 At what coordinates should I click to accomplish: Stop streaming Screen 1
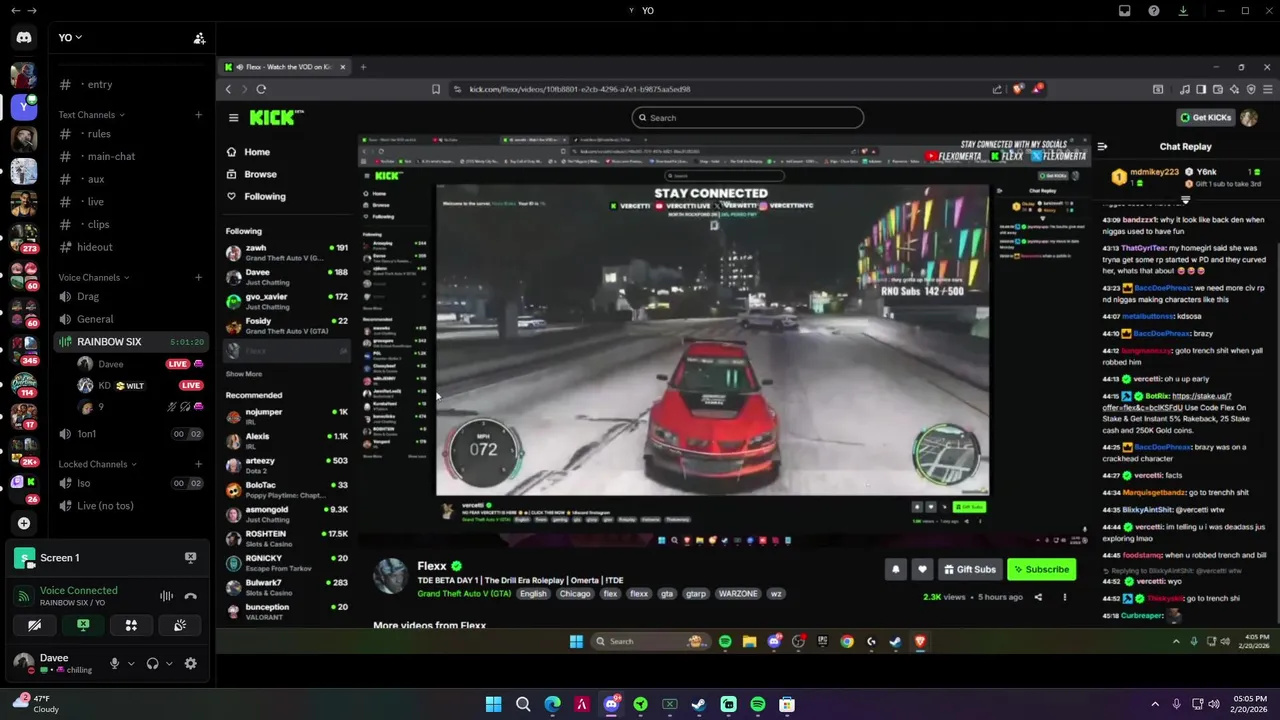[x=190, y=558]
